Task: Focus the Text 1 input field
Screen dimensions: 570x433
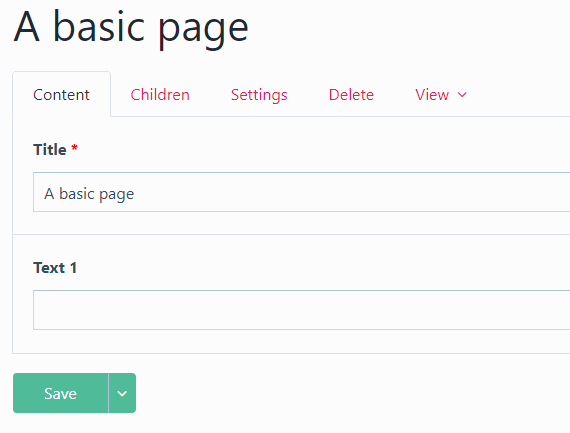Action: coord(301,310)
